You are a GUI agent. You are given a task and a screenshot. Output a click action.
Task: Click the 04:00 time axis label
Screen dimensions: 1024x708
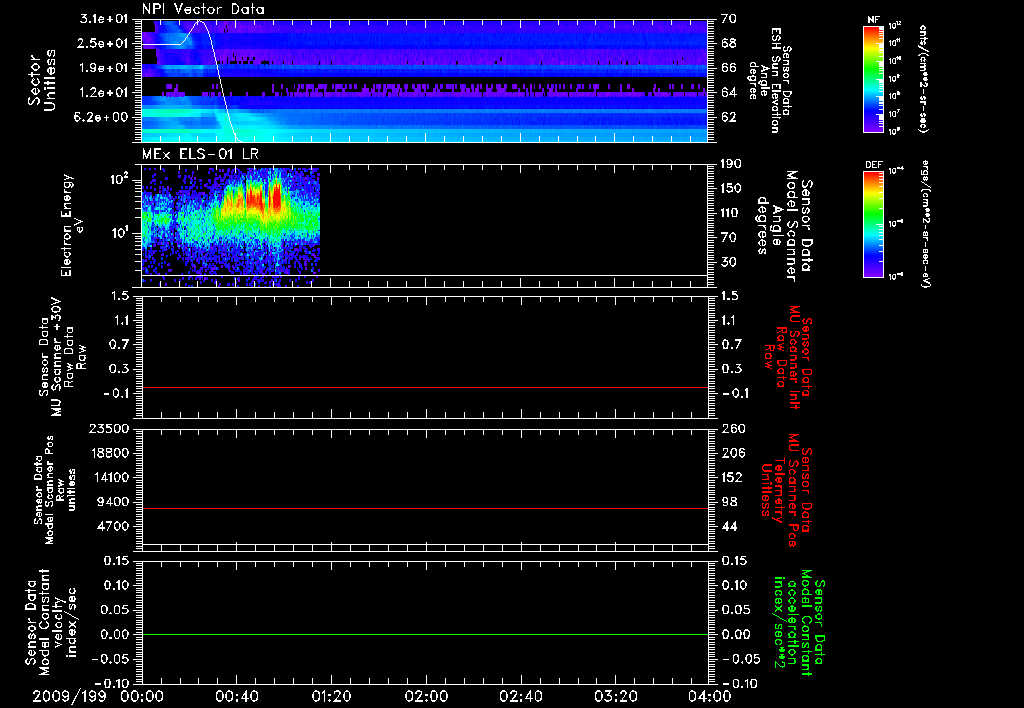pos(709,696)
